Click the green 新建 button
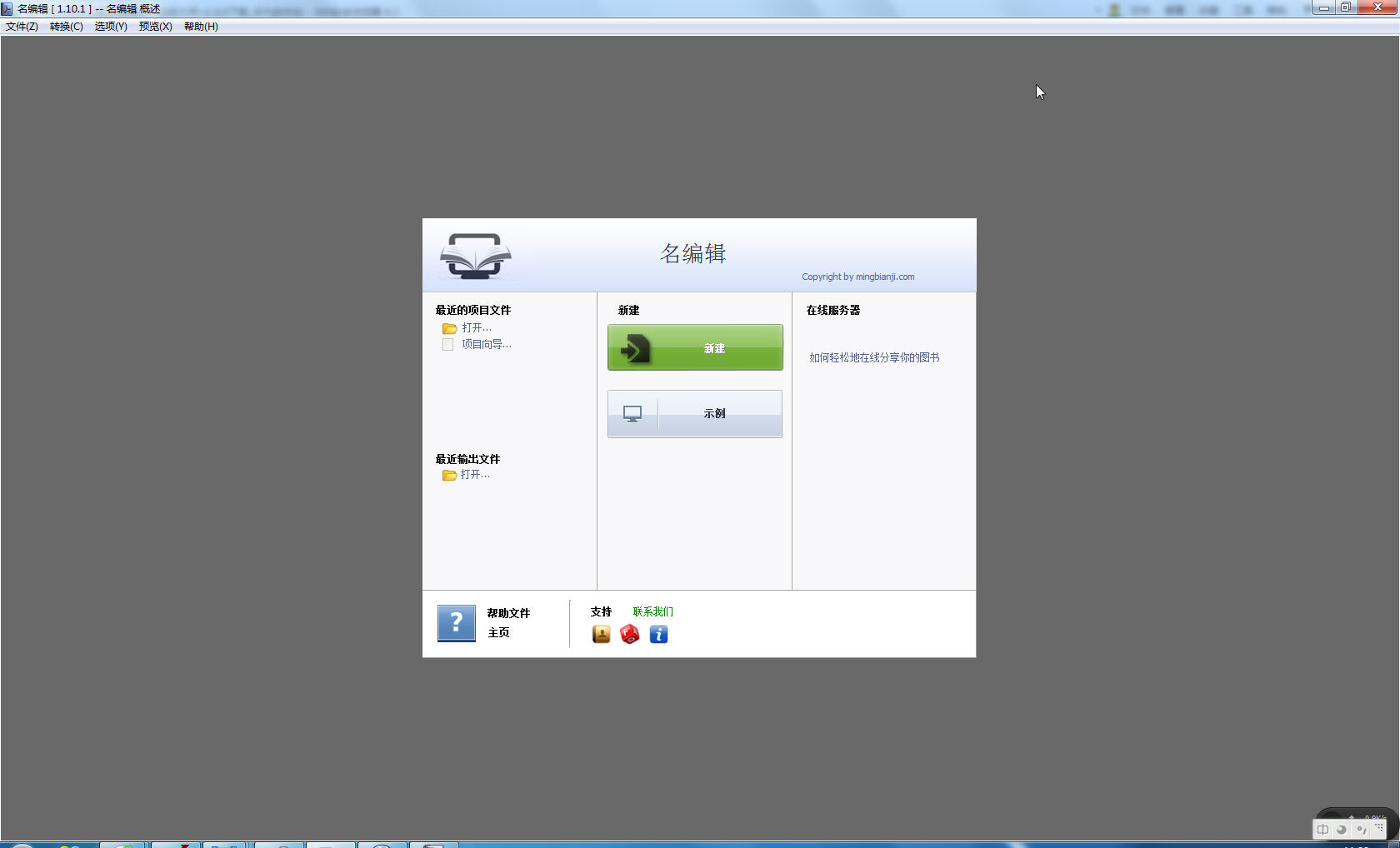 click(695, 347)
